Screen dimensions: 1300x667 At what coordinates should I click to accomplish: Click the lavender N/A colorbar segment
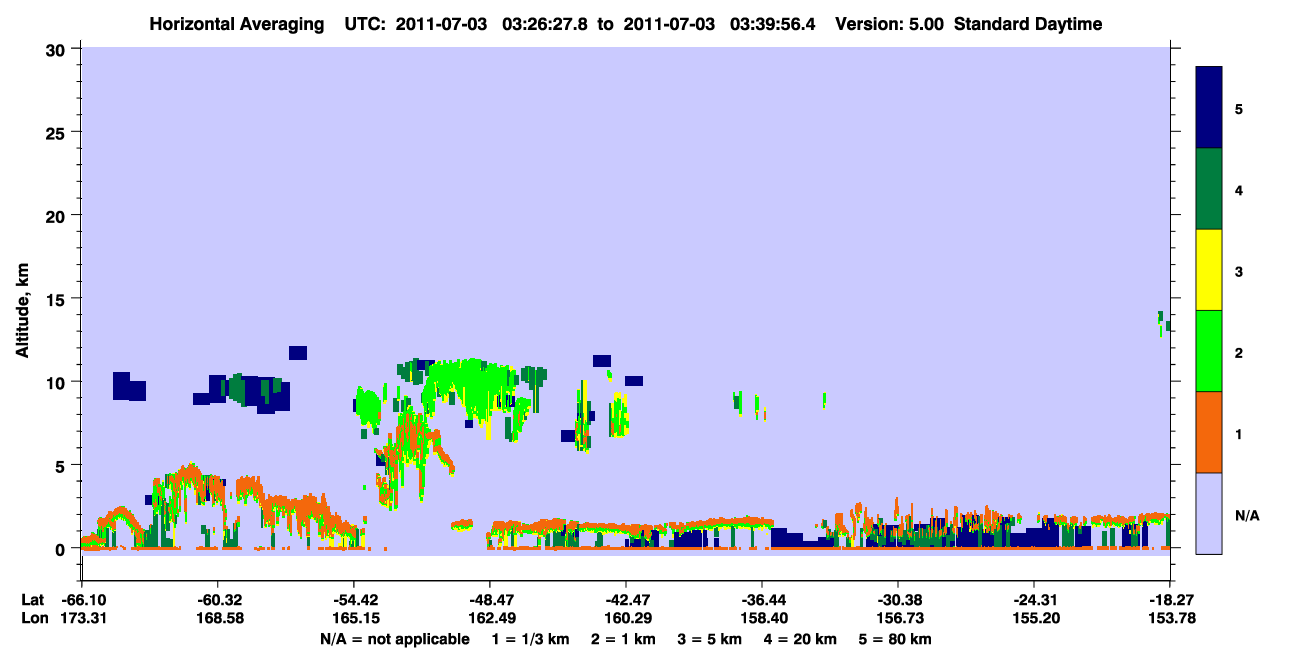point(1209,513)
